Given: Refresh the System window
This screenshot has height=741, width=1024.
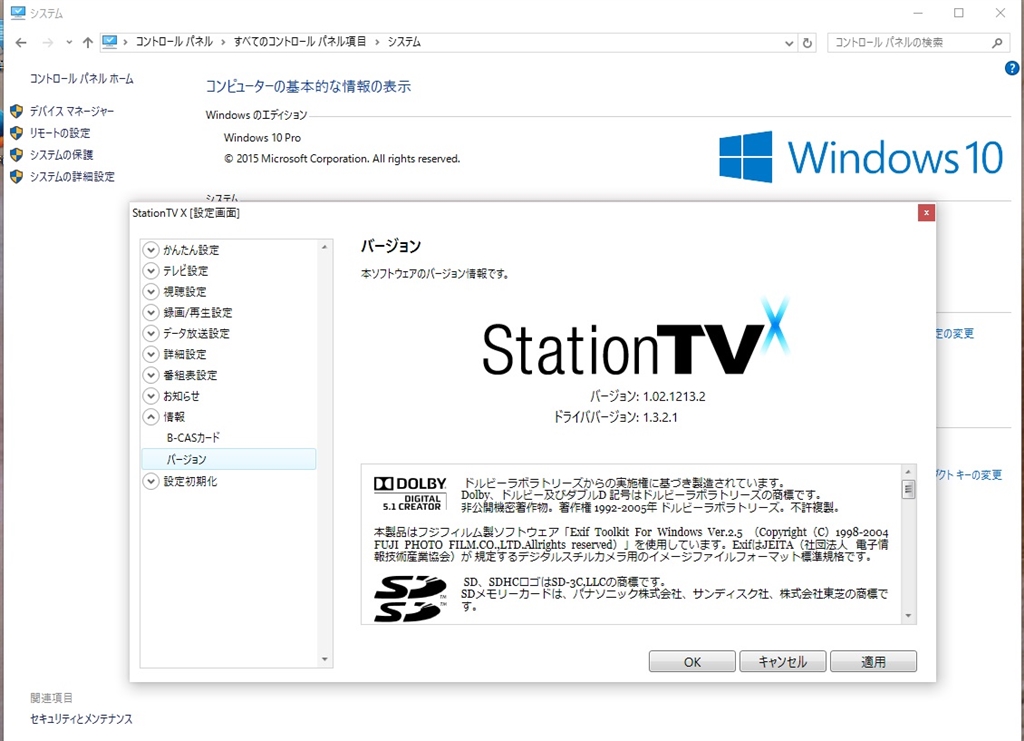Looking at the screenshot, I should (x=807, y=43).
